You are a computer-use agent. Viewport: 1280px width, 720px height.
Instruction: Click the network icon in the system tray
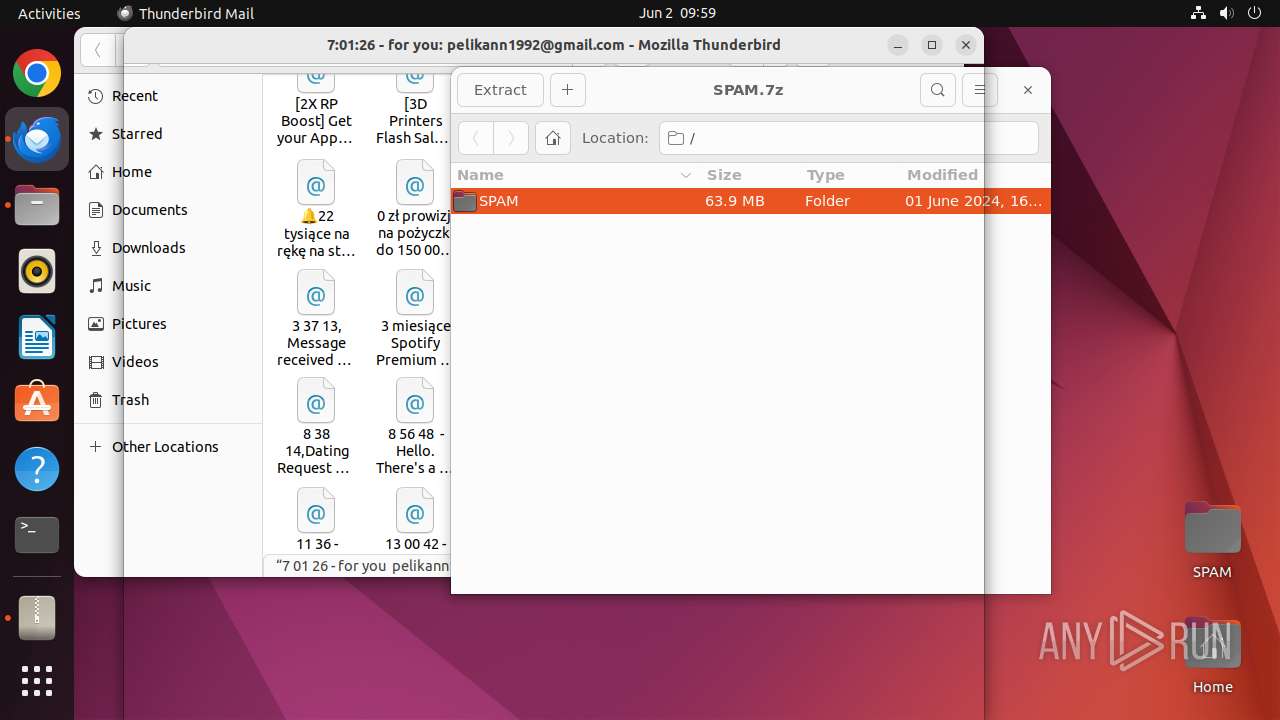pos(1199,13)
